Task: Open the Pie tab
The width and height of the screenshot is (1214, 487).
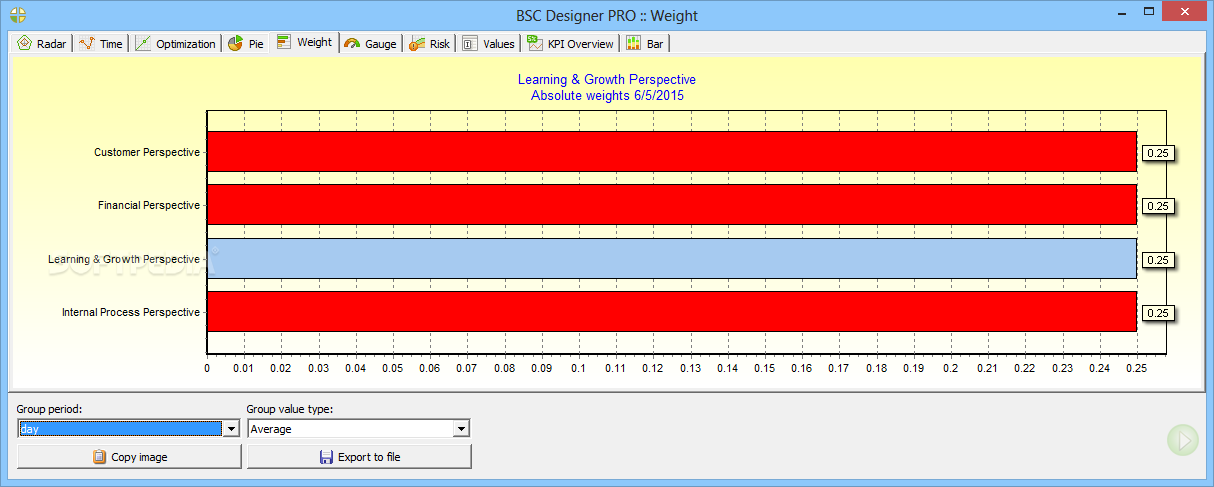Action: coord(246,43)
